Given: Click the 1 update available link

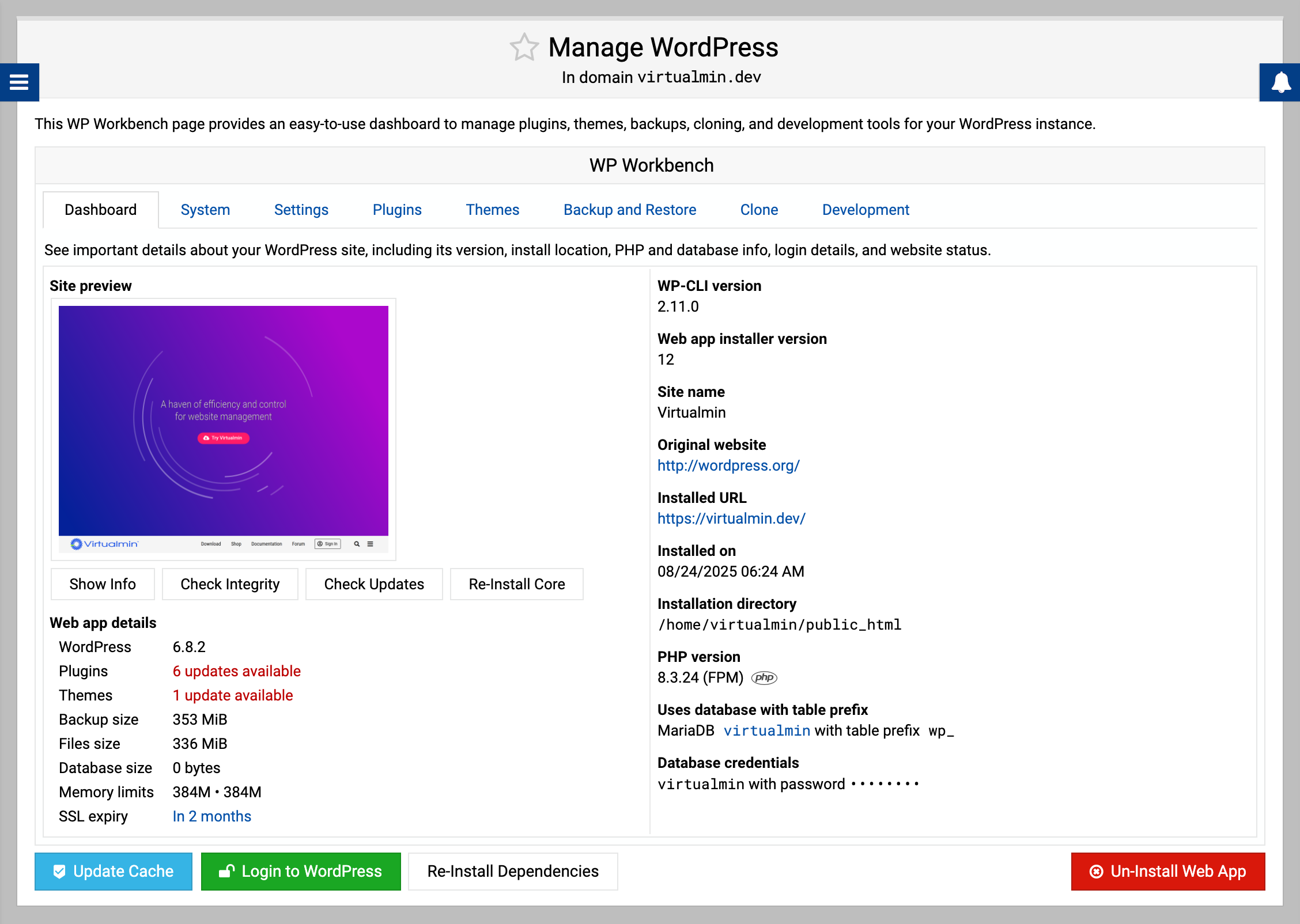Looking at the screenshot, I should 233,695.
